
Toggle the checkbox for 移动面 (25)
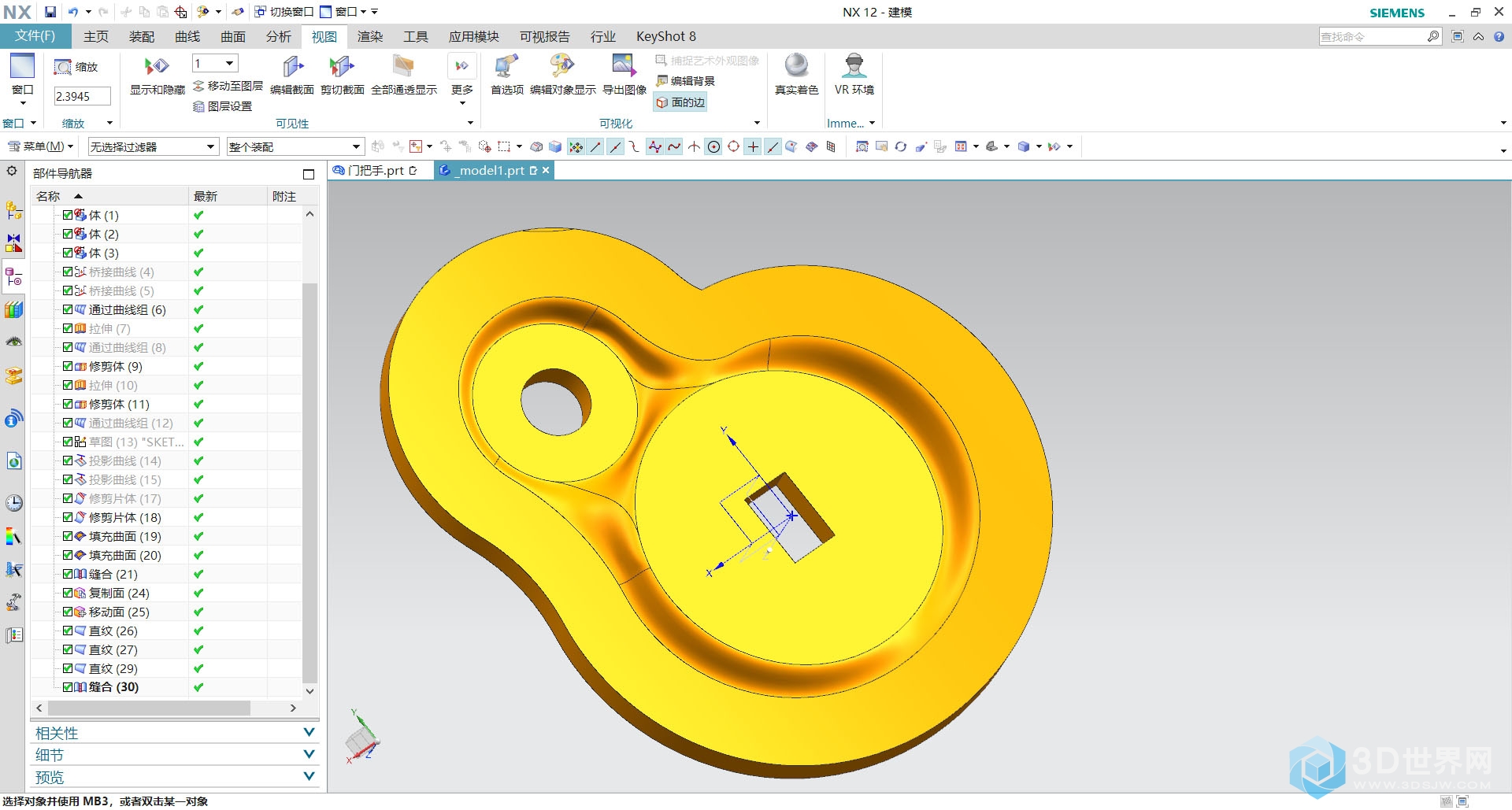pyautogui.click(x=68, y=612)
